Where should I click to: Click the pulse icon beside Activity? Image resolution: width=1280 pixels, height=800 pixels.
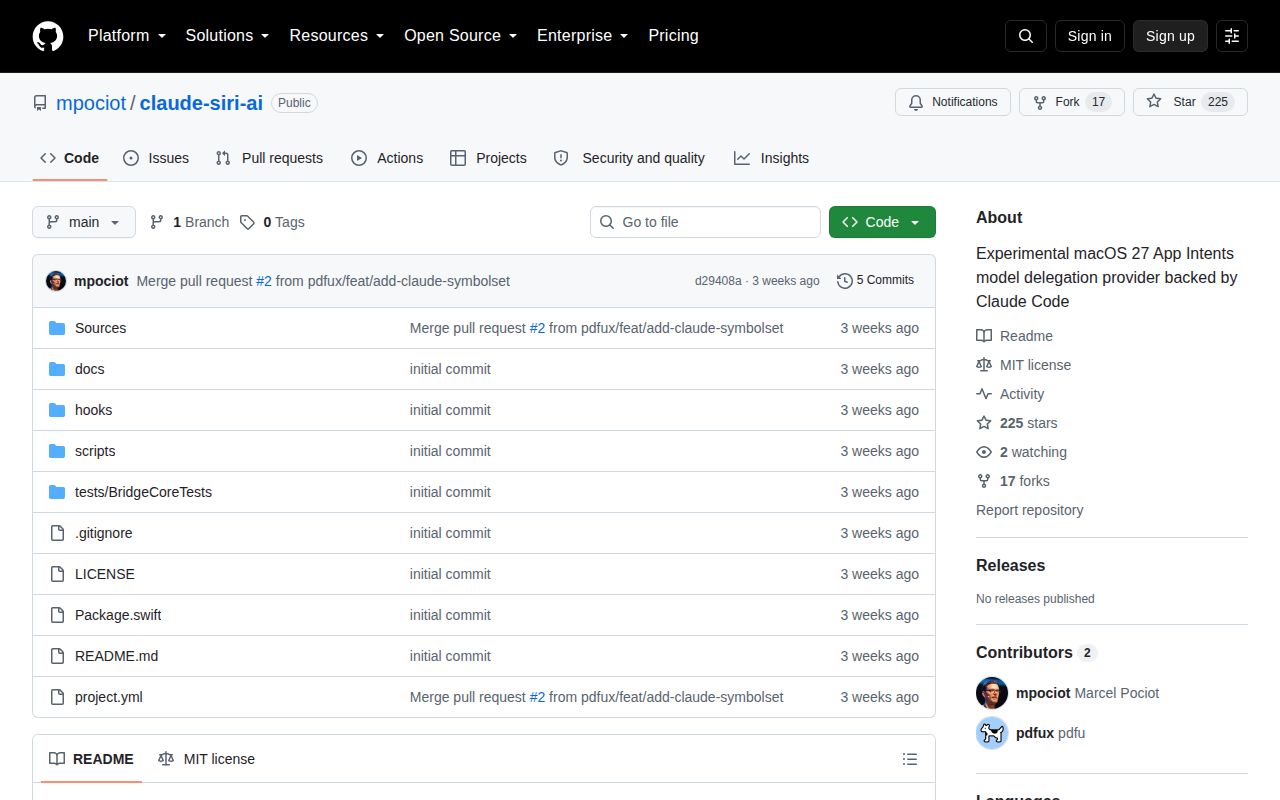(984, 394)
